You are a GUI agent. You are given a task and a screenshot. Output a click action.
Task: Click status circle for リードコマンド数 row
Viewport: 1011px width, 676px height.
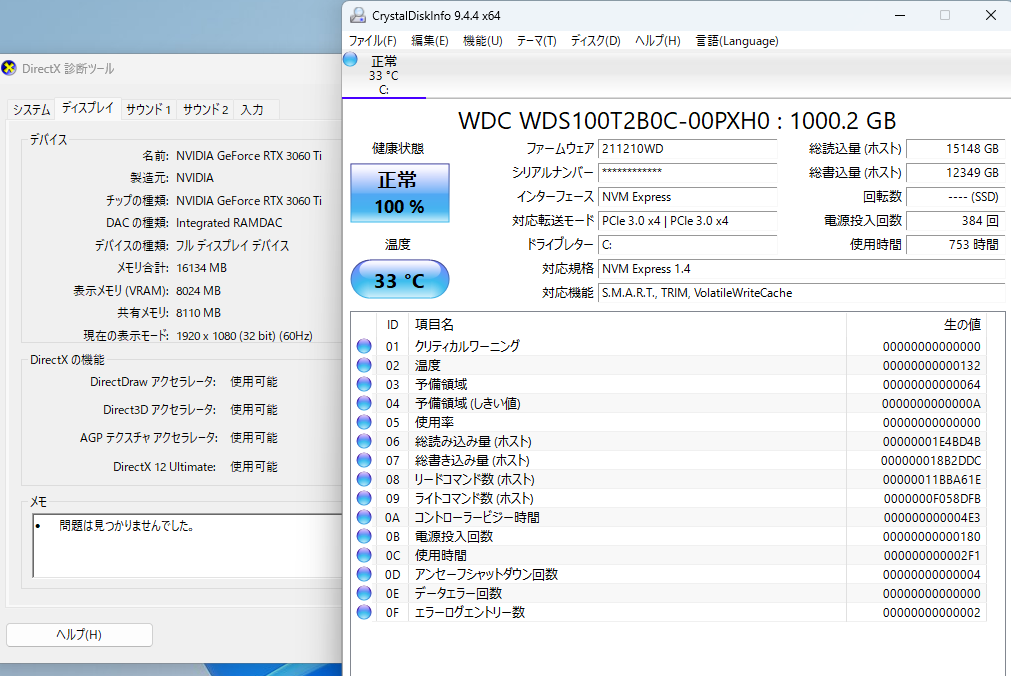(x=364, y=479)
